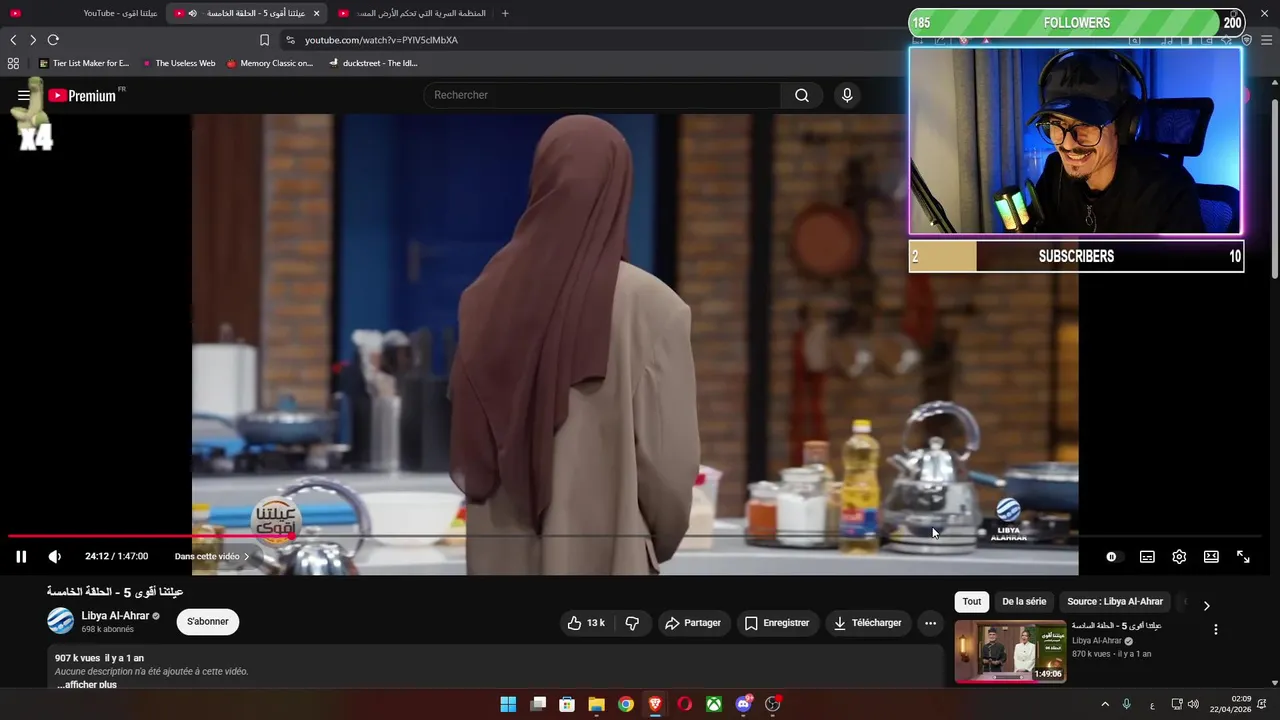Open the YouTube hamburger guide menu

[23, 96]
